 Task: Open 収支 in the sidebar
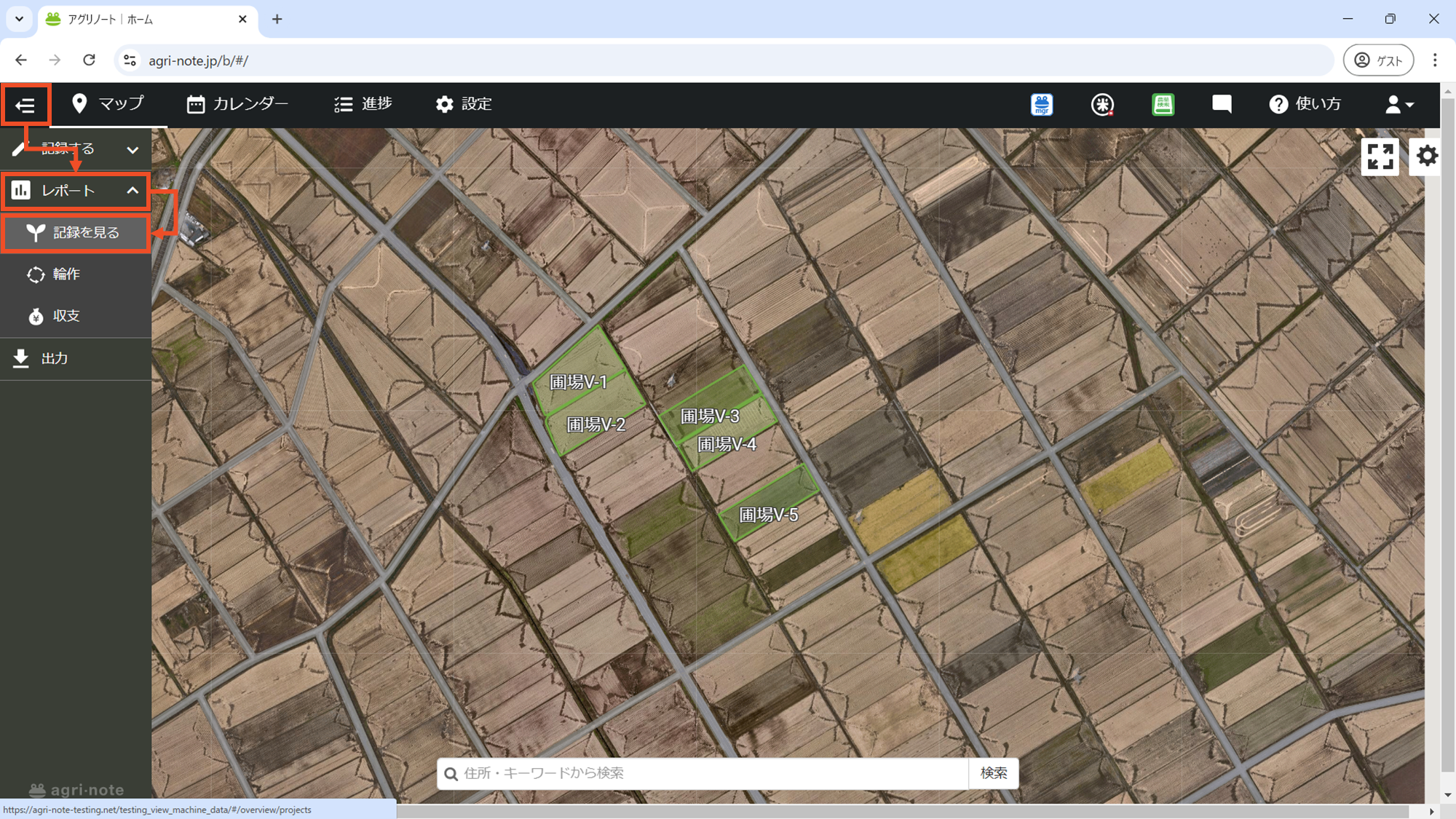click(x=76, y=316)
